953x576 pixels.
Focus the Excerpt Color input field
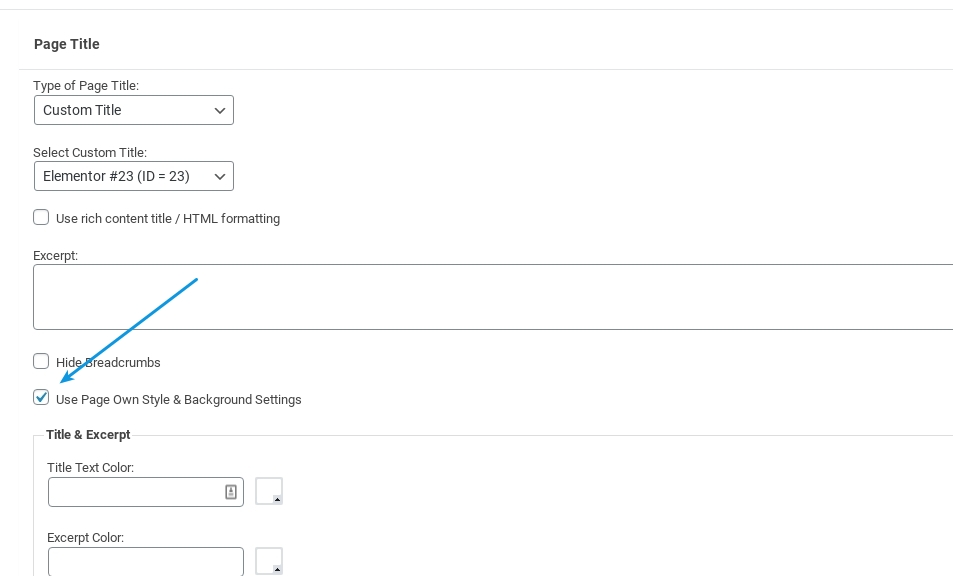click(145, 561)
